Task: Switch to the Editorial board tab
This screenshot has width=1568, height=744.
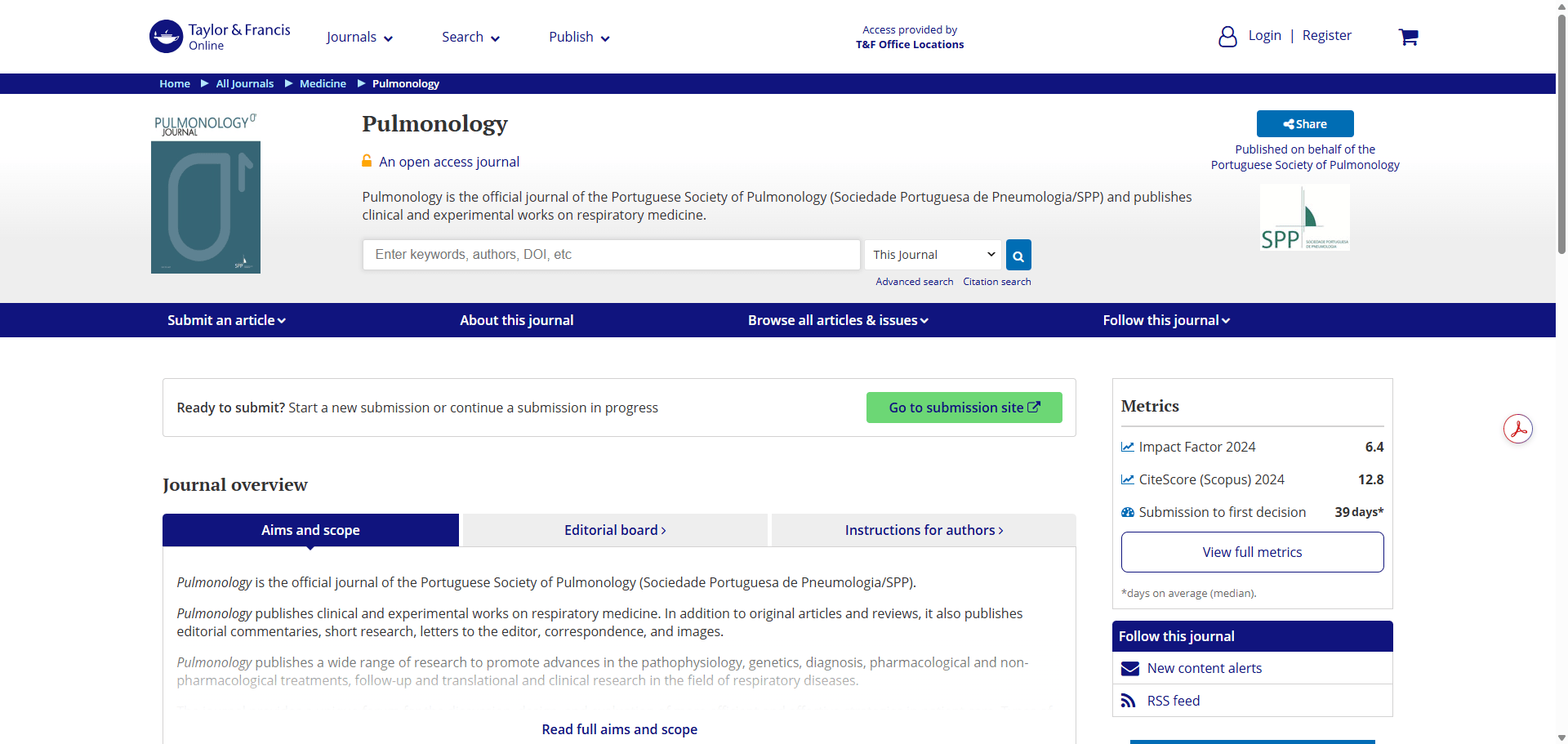Action: [x=615, y=530]
